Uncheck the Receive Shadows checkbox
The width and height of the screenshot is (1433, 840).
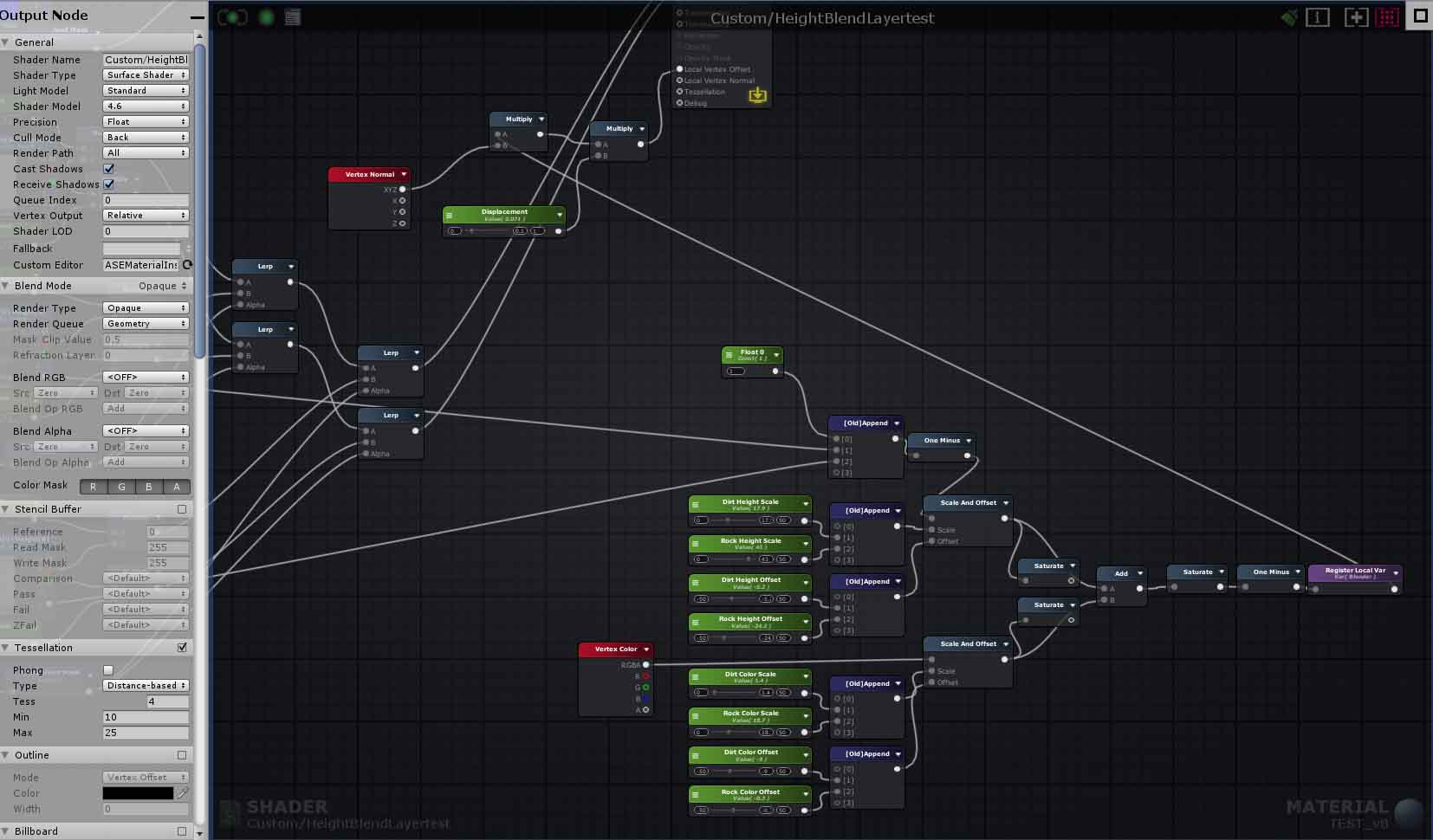(108, 184)
